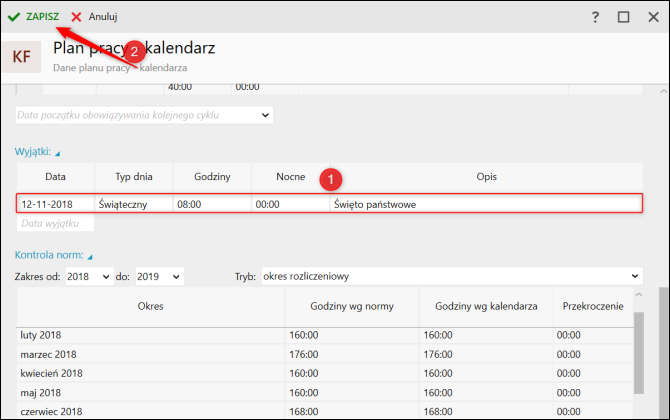Image resolution: width=670 pixels, height=420 pixels.
Task: Collapse the Kontrola norm section
Action: pos(53,255)
